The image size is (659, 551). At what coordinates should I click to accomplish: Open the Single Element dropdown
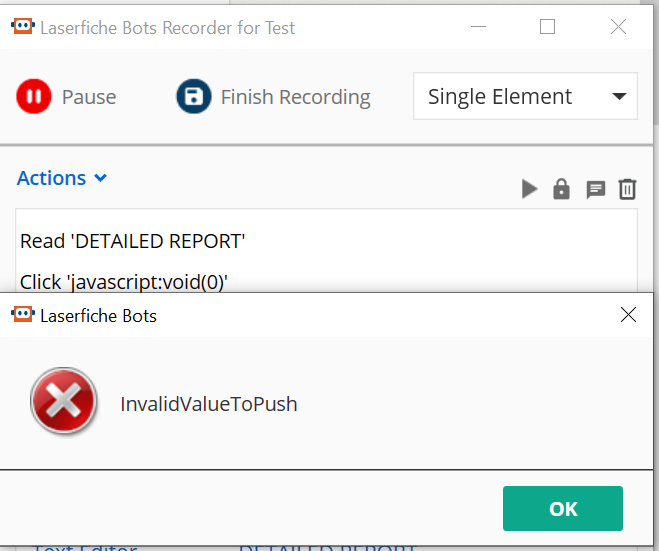coord(525,96)
